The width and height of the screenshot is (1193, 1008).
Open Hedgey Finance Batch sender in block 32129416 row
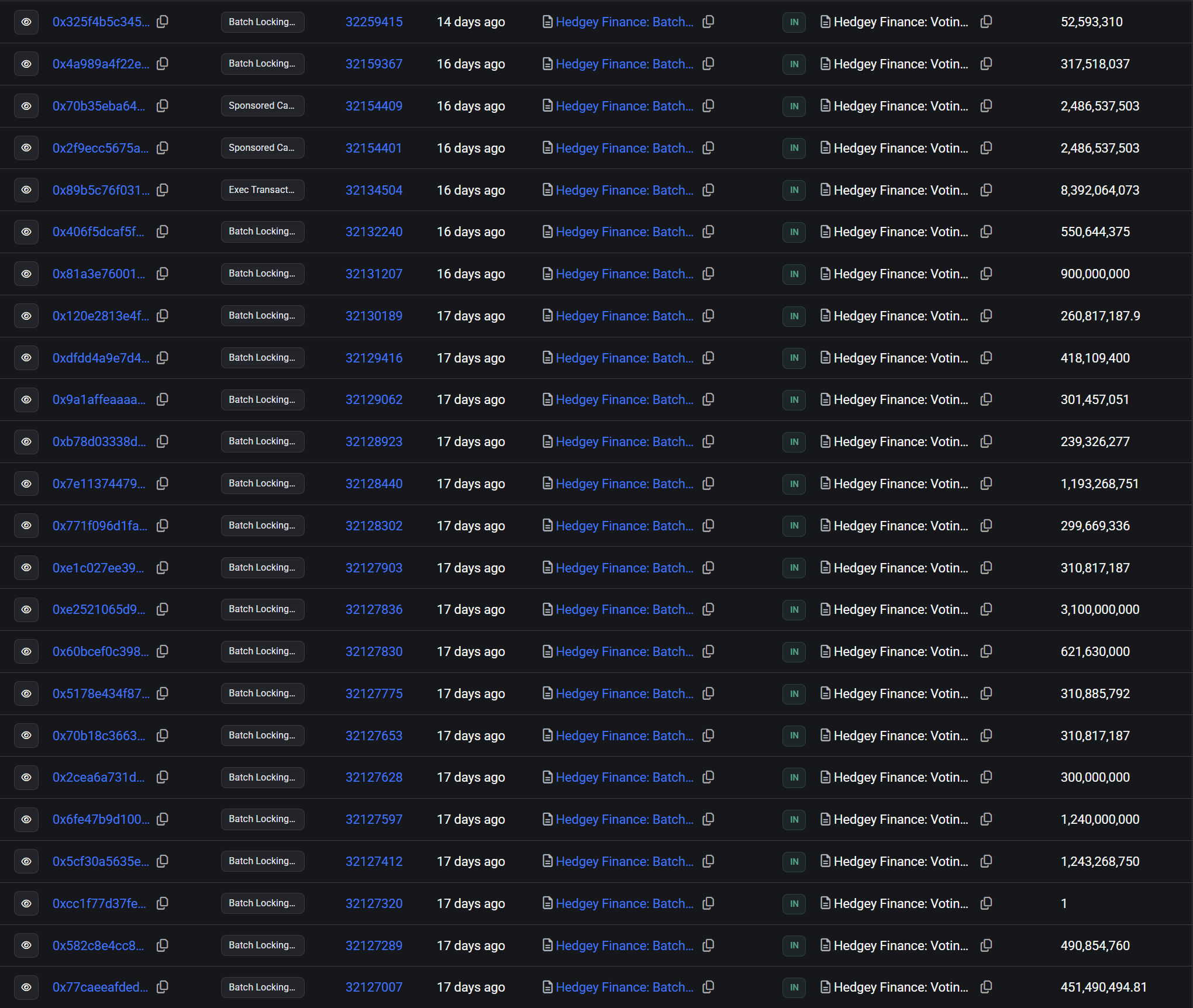click(625, 358)
